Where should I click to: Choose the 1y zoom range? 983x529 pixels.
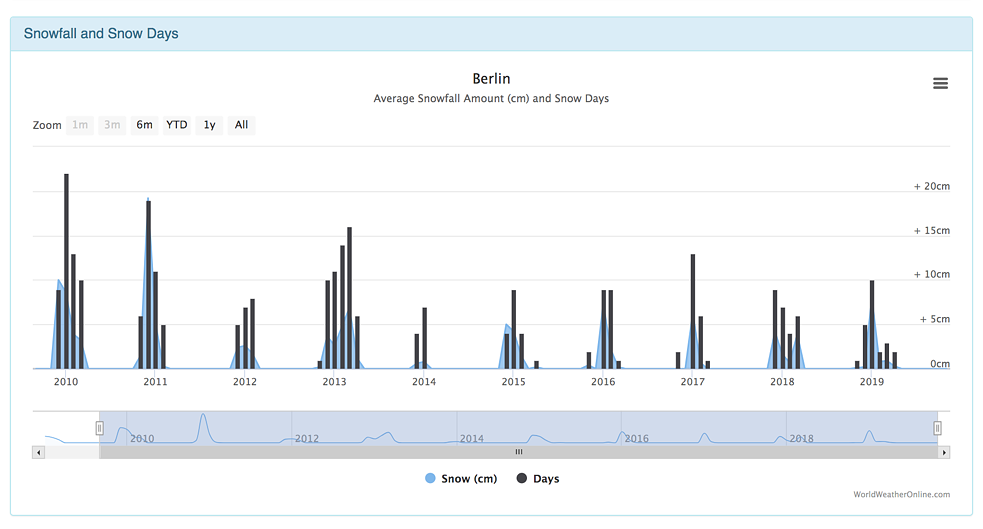[209, 125]
